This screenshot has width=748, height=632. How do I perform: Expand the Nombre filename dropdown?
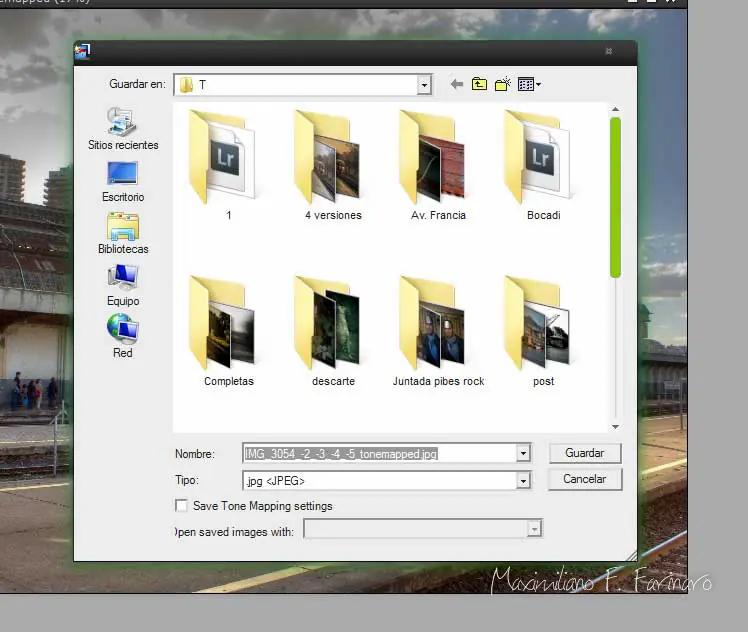coord(523,453)
